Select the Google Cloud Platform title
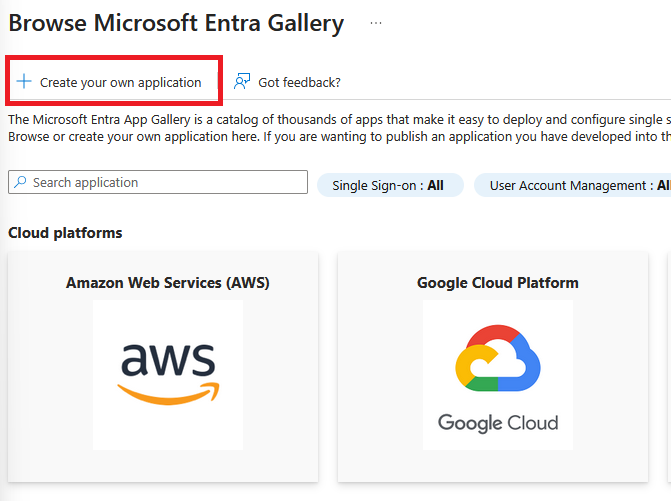 coord(498,283)
